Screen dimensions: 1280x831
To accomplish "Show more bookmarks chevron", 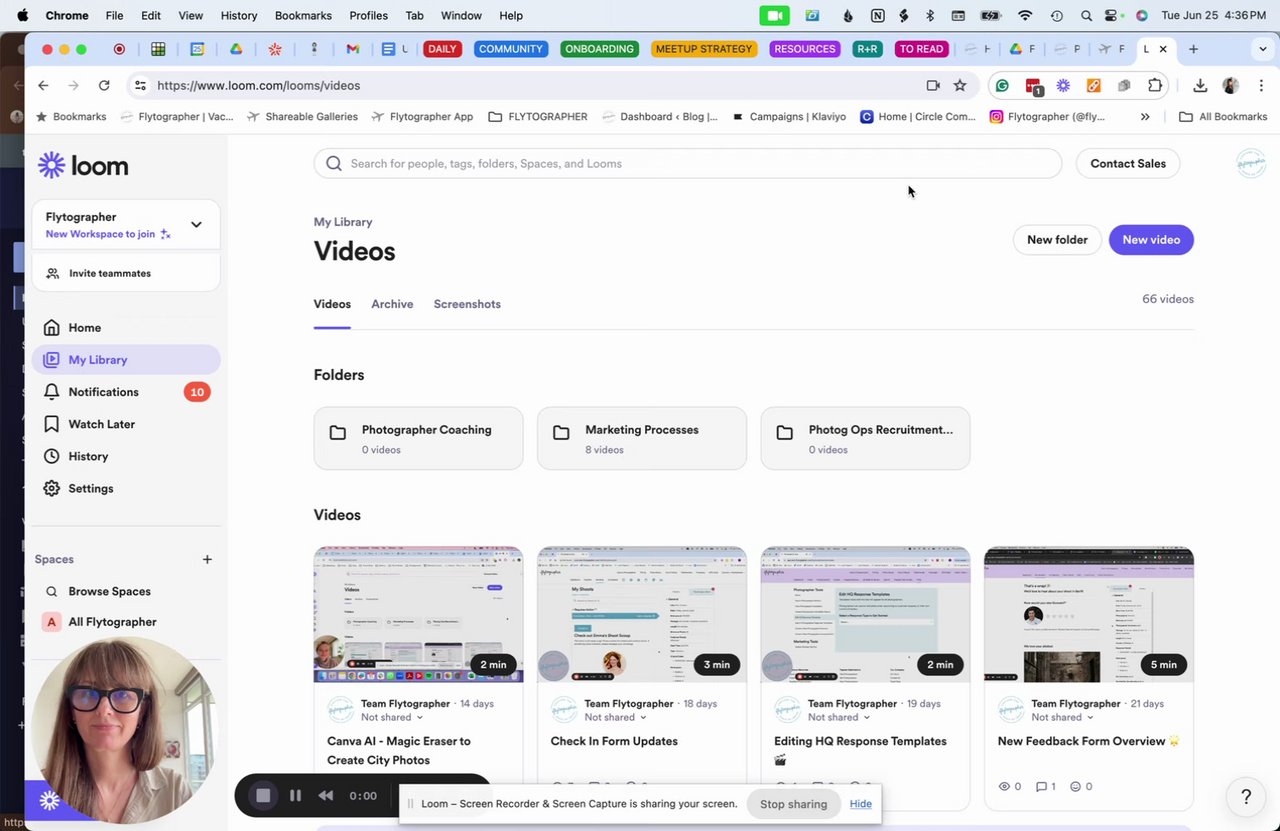I will click(1145, 116).
